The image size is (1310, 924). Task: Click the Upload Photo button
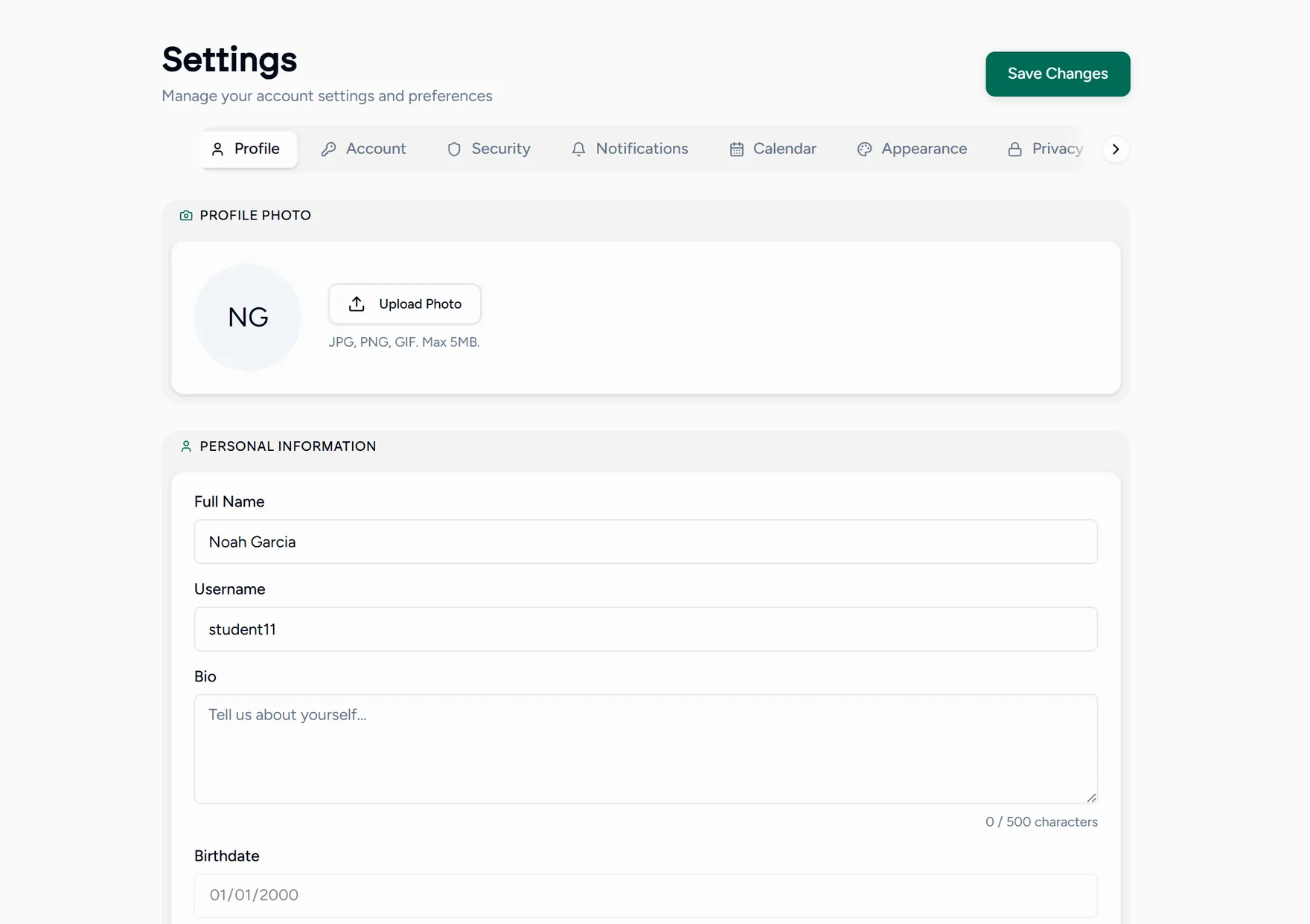tap(405, 304)
